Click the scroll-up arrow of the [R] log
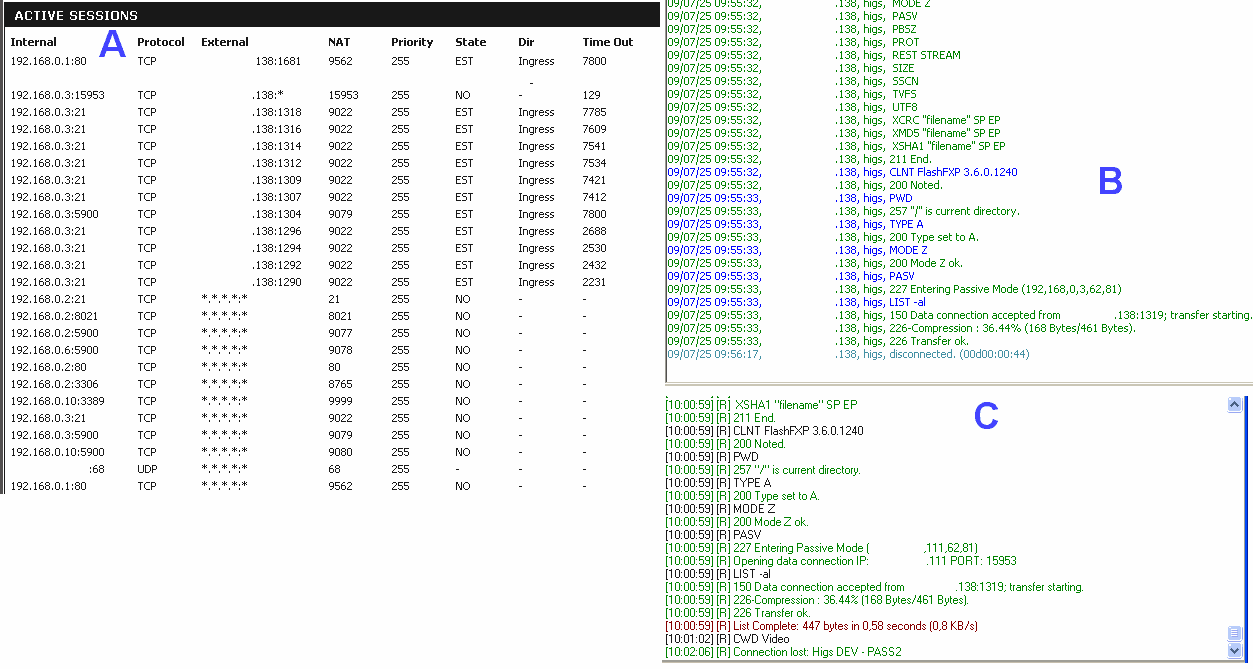The height and width of the screenshot is (669, 1253). click(1235, 405)
